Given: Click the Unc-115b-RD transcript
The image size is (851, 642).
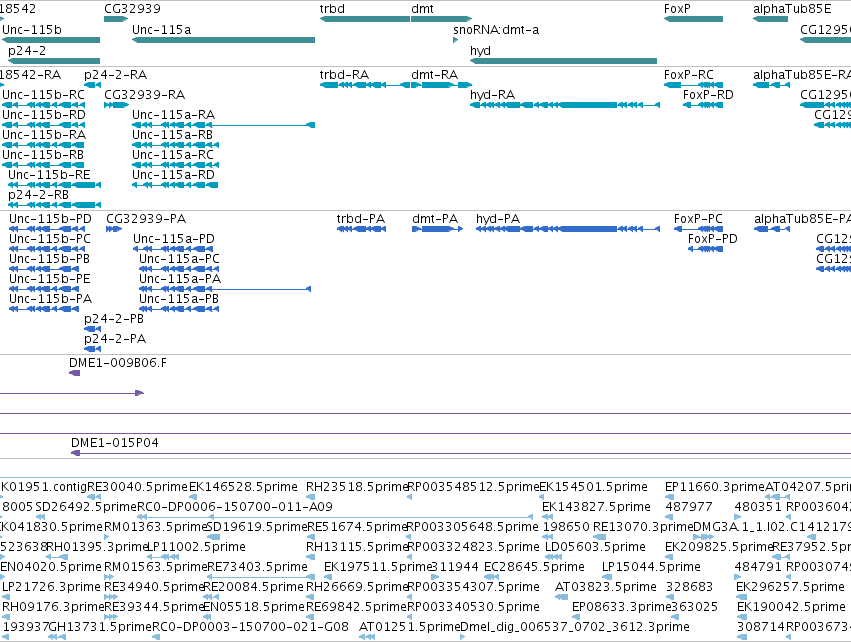Looking at the screenshot, I should [x=43, y=125].
